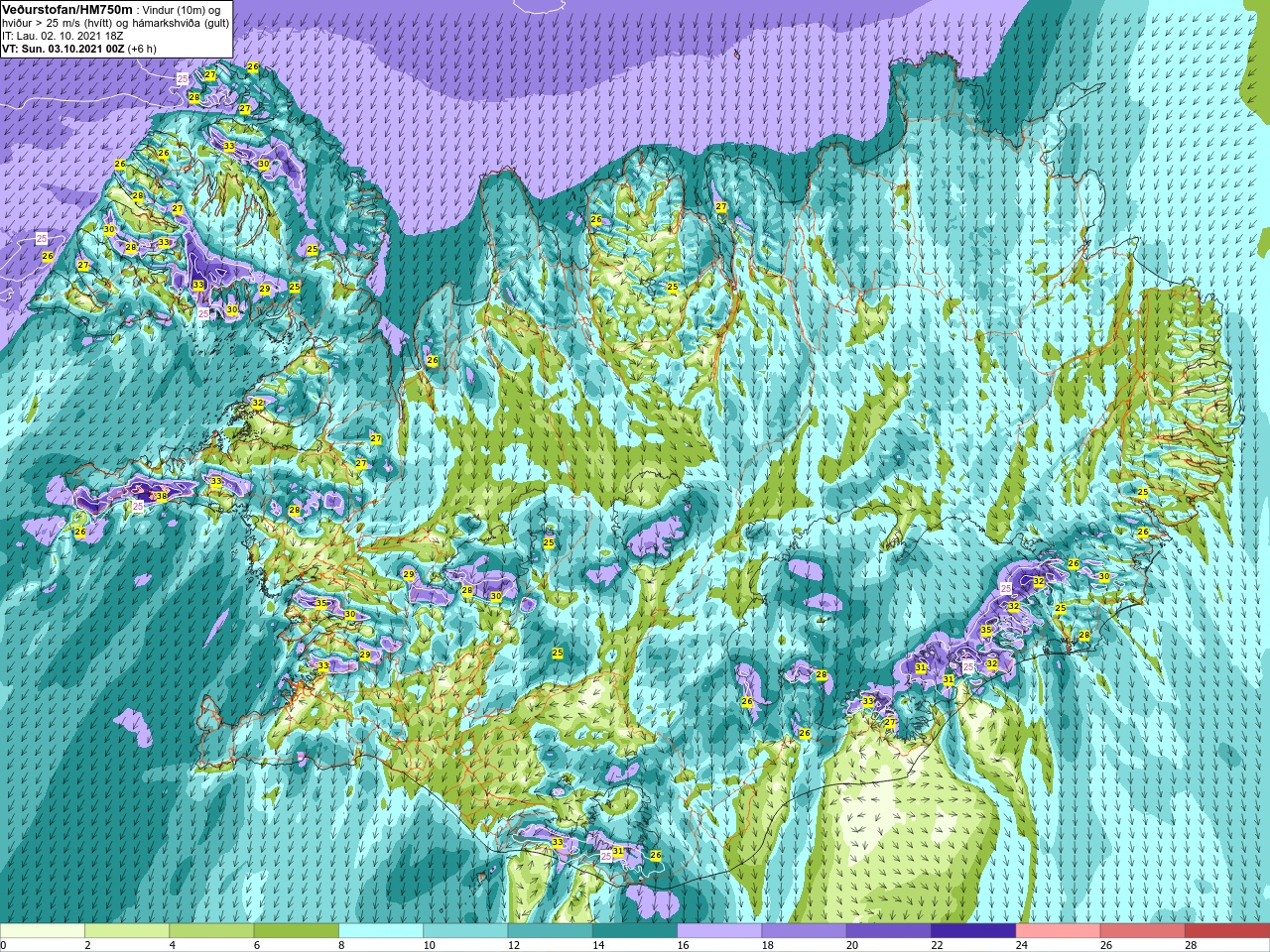The image size is (1270, 952).
Task: Click the yellow "38" gust value label
Action: pos(162,496)
